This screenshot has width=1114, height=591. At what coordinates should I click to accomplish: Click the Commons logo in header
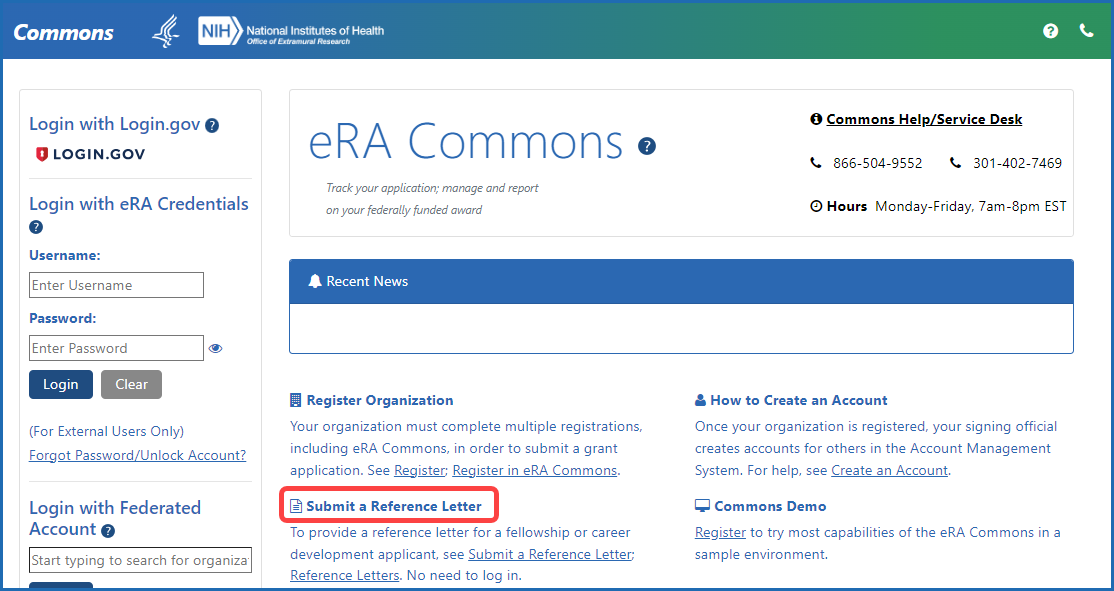[63, 32]
